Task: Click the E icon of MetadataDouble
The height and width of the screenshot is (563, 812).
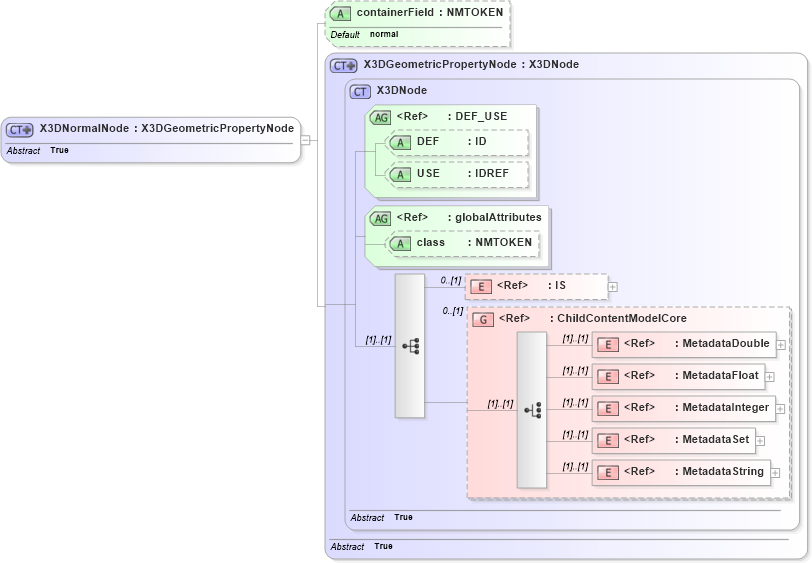Action: (607, 344)
